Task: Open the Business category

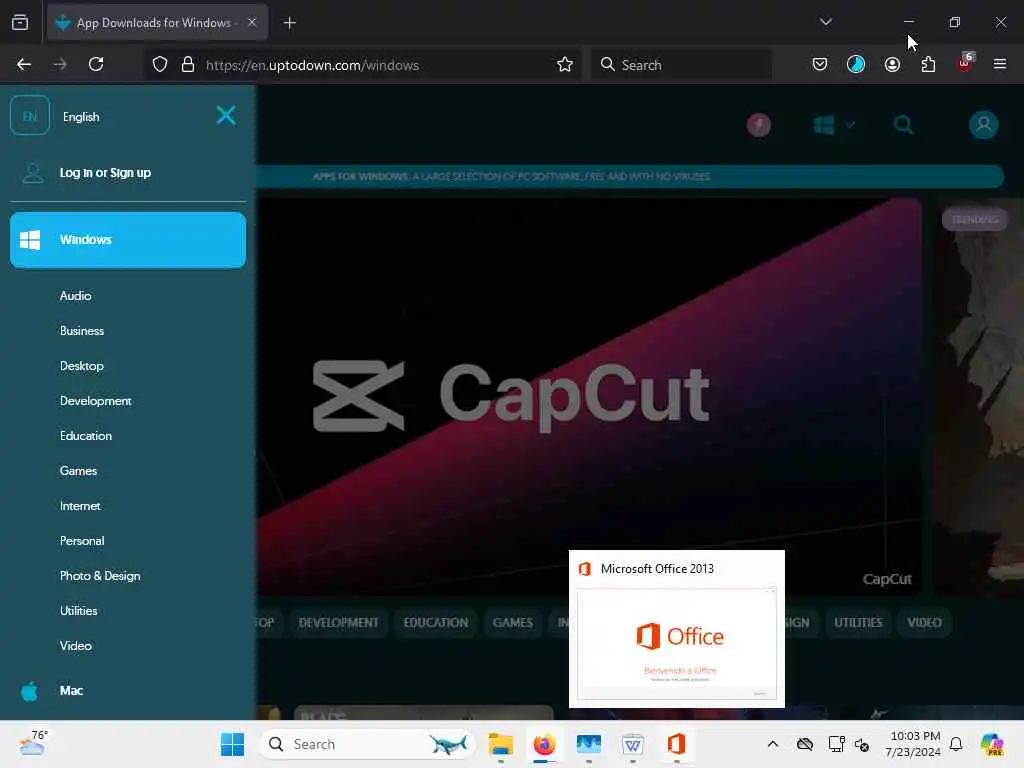Action: (x=82, y=330)
